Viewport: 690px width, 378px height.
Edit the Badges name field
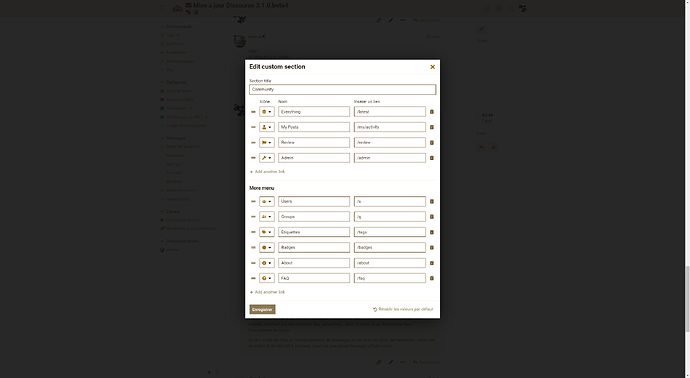314,247
